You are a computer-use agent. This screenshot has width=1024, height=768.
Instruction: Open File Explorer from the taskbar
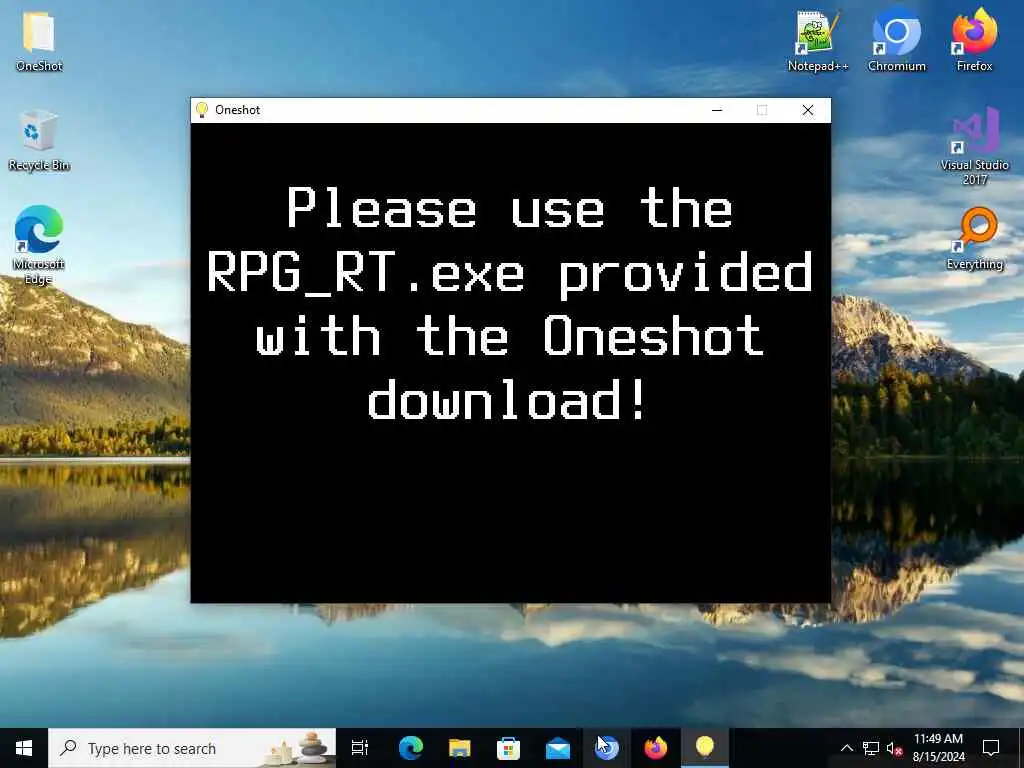coord(460,748)
